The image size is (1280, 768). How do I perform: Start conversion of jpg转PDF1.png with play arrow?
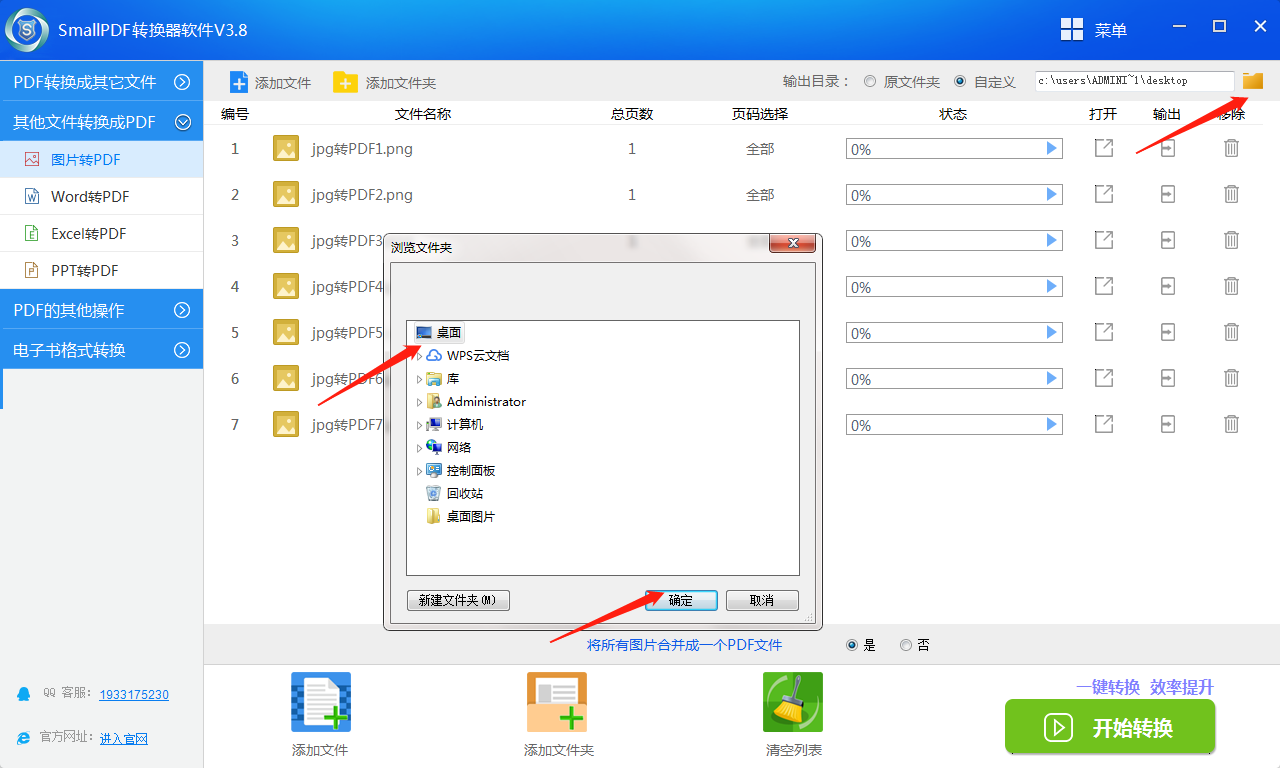tap(1051, 148)
